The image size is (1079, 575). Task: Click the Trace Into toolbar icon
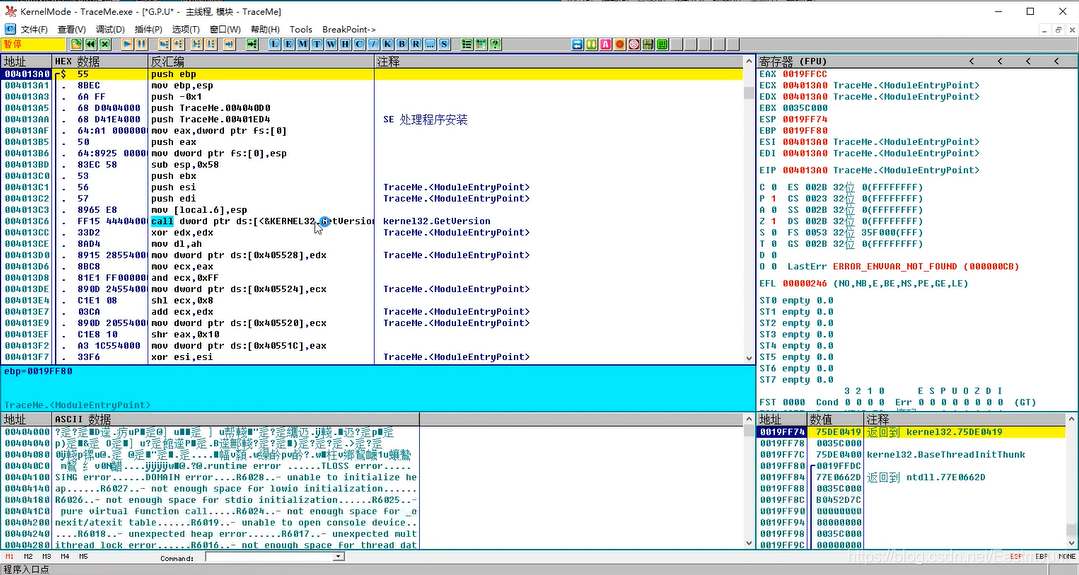click(197, 44)
